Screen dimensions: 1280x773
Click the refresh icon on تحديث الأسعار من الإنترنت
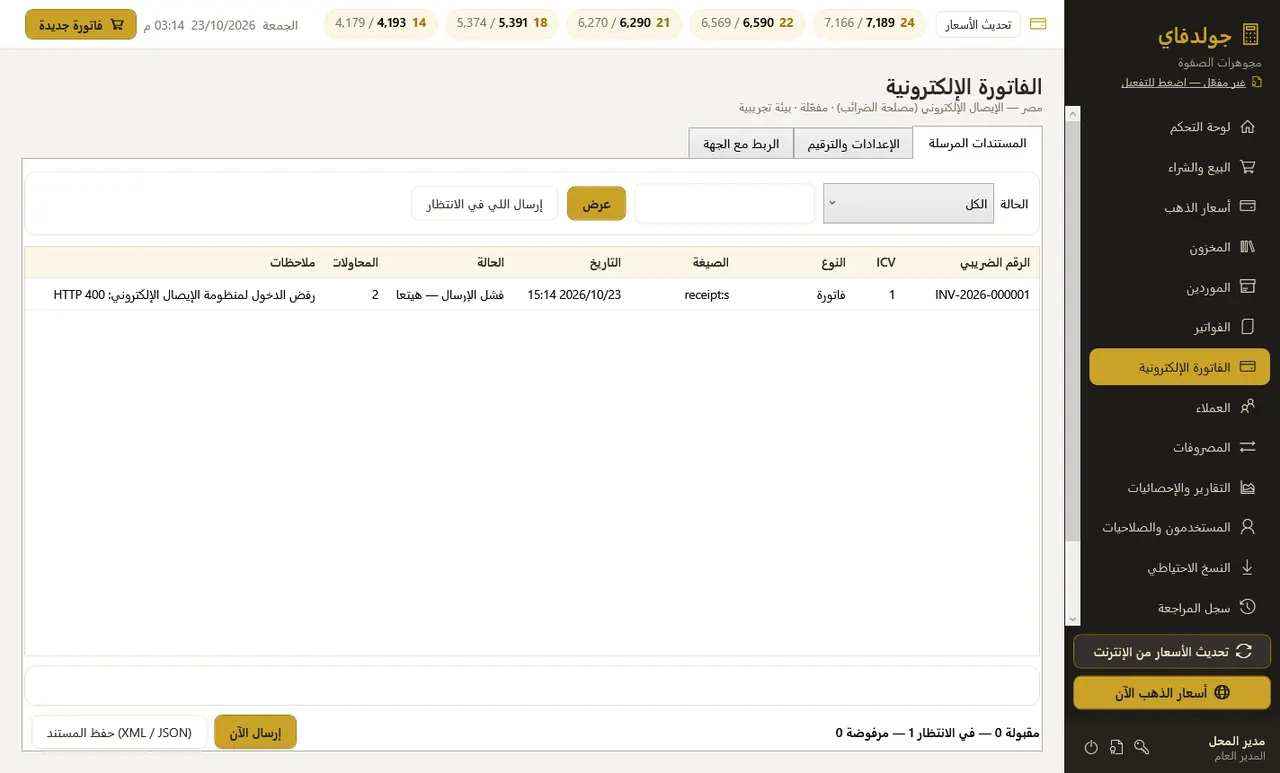(1244, 651)
